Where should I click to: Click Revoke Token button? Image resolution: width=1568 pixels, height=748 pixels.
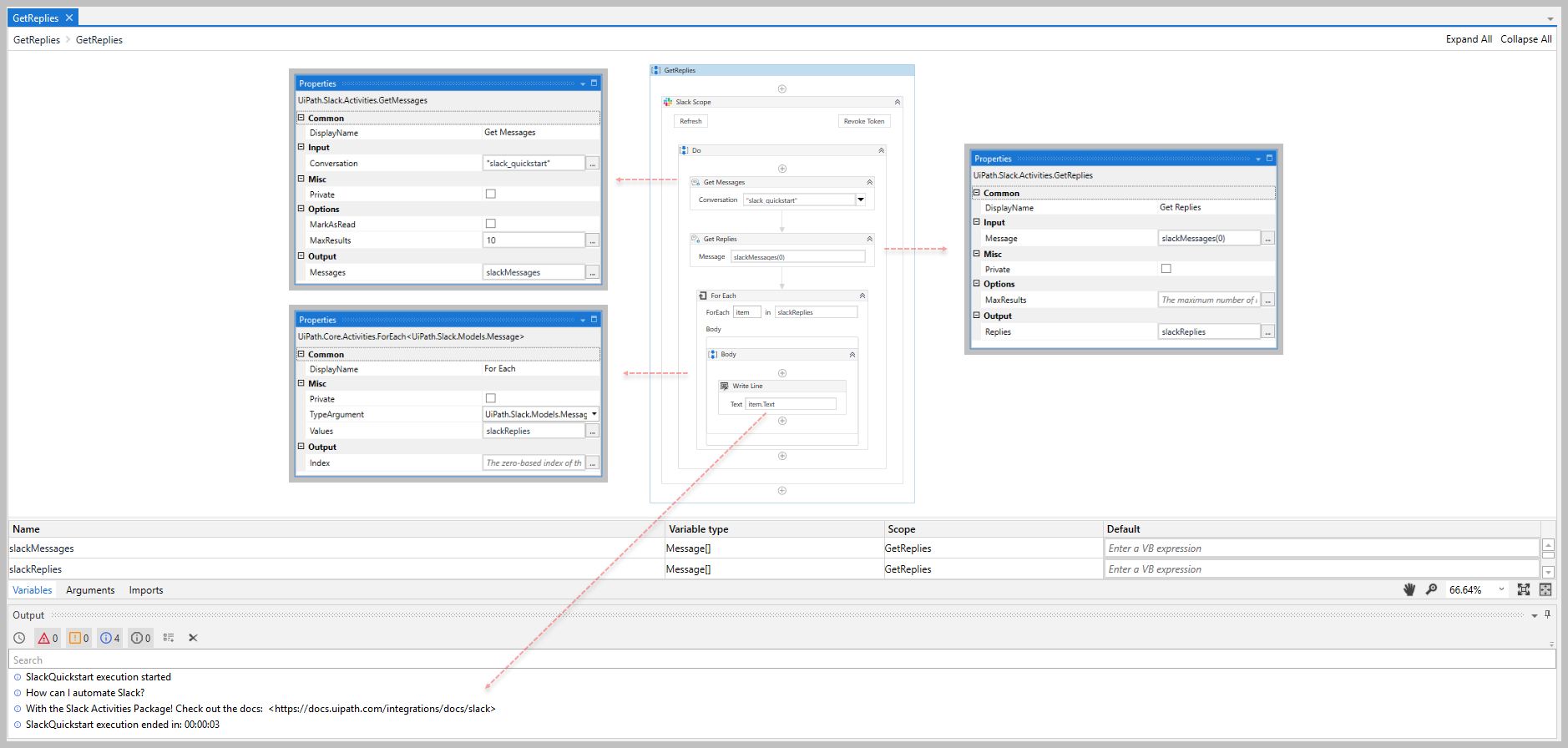tap(864, 121)
